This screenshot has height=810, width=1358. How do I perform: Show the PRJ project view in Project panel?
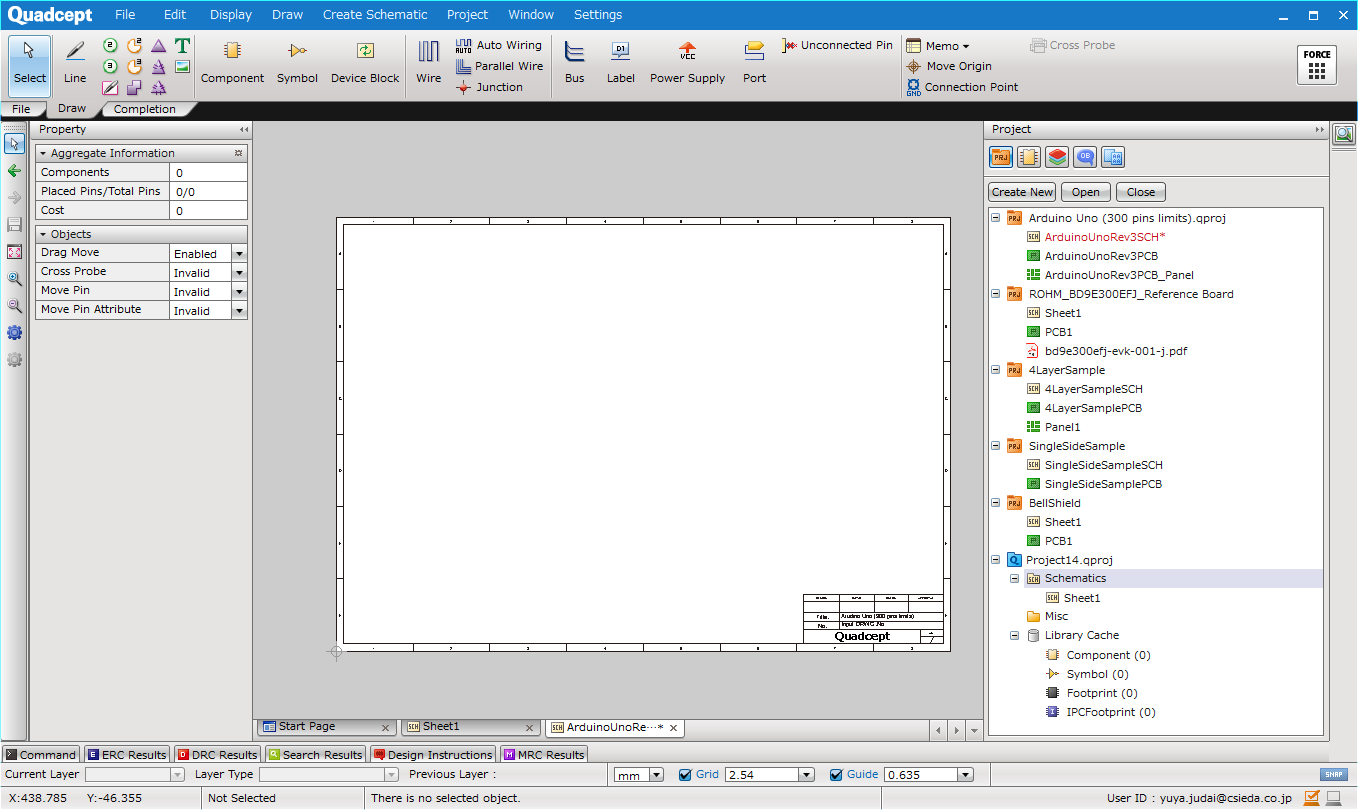click(1000, 157)
